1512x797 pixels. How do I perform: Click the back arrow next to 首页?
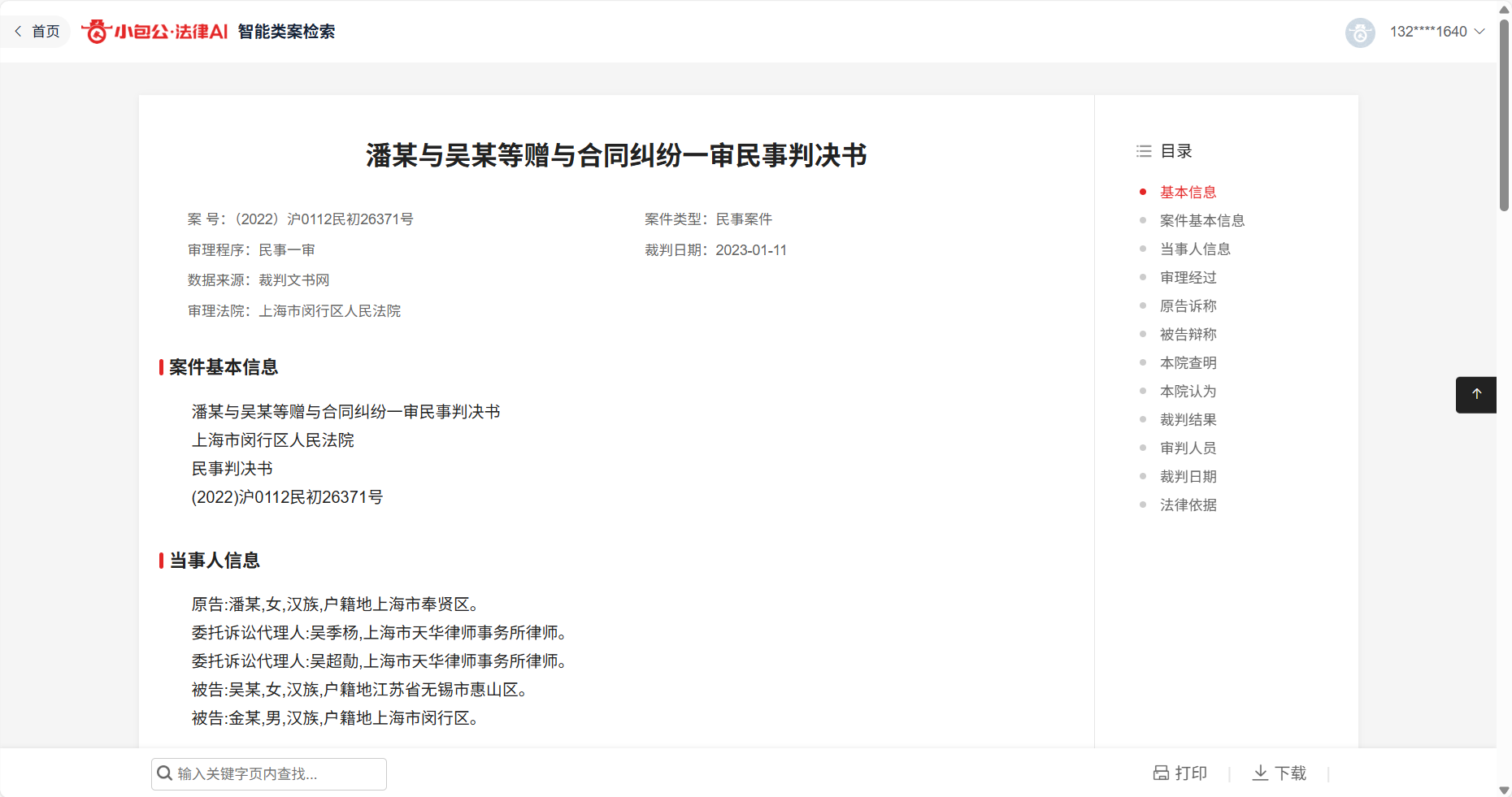tap(18, 32)
